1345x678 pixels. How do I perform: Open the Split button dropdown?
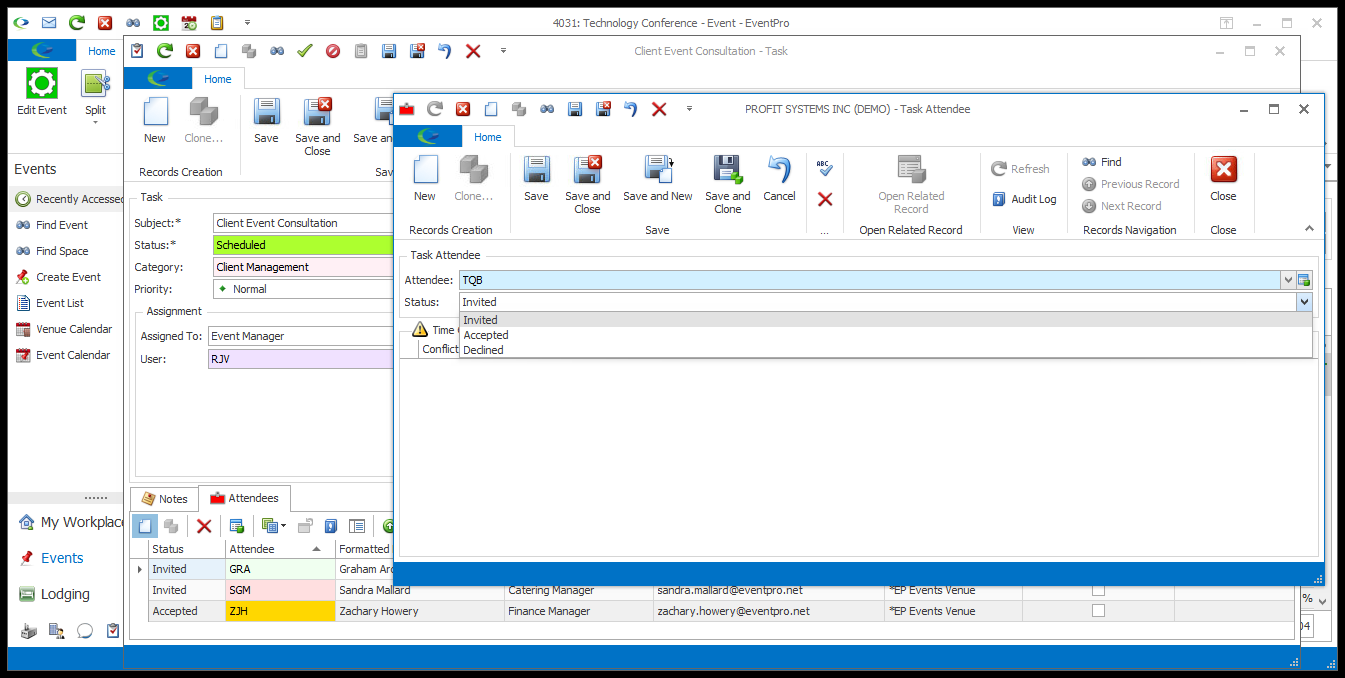click(95, 122)
